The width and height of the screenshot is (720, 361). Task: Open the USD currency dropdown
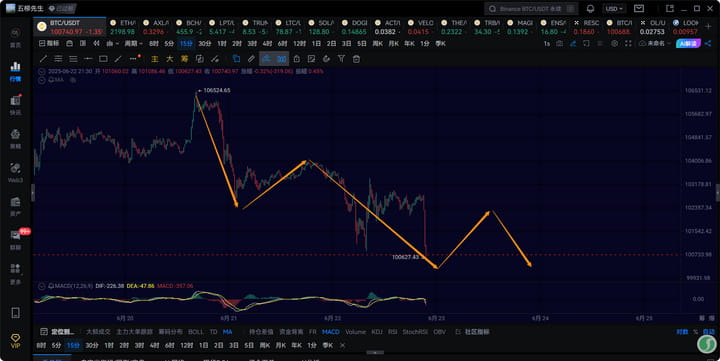(x=614, y=9)
